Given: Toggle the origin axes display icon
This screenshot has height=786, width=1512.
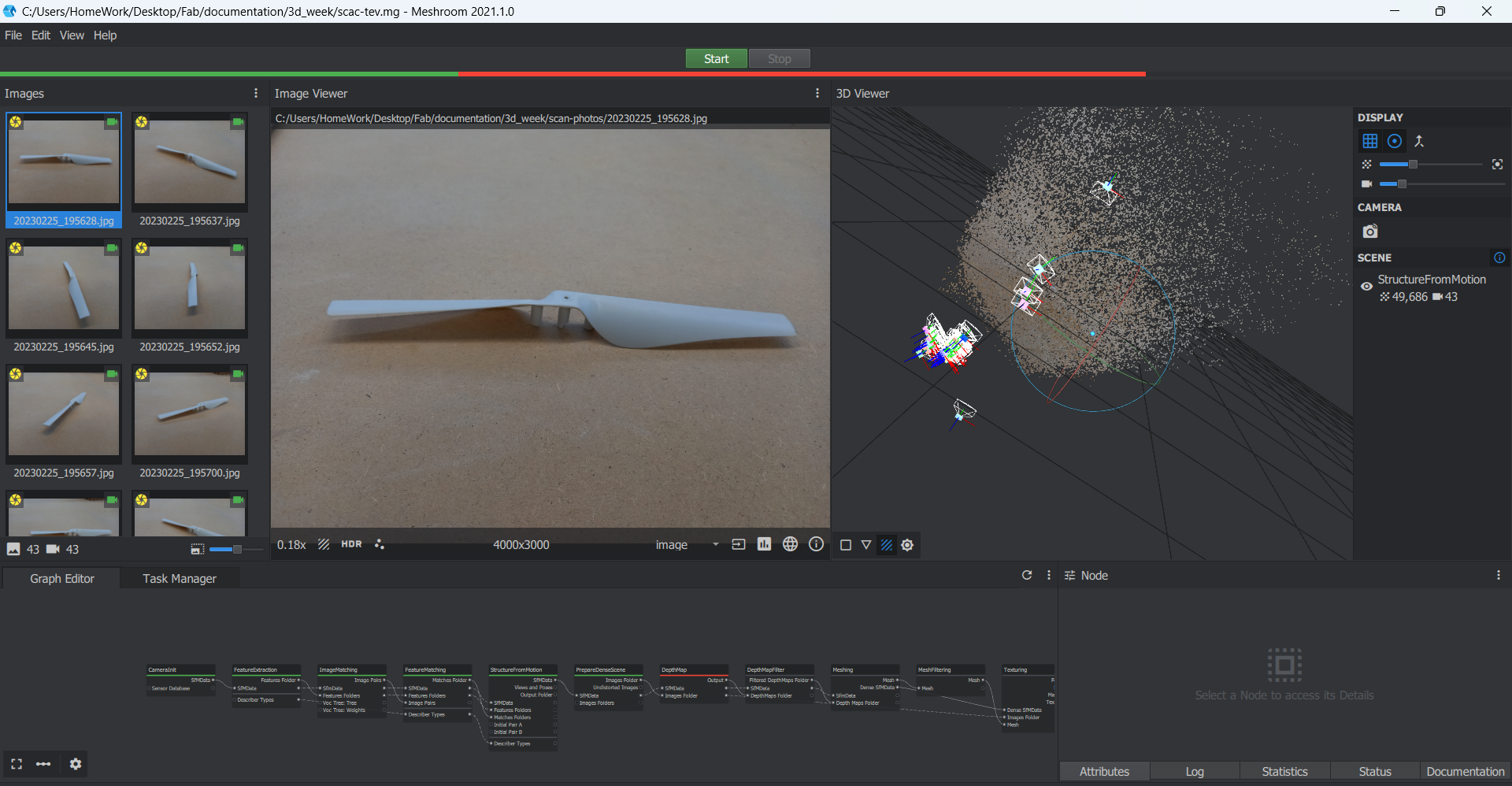Looking at the screenshot, I should pyautogui.click(x=1419, y=141).
